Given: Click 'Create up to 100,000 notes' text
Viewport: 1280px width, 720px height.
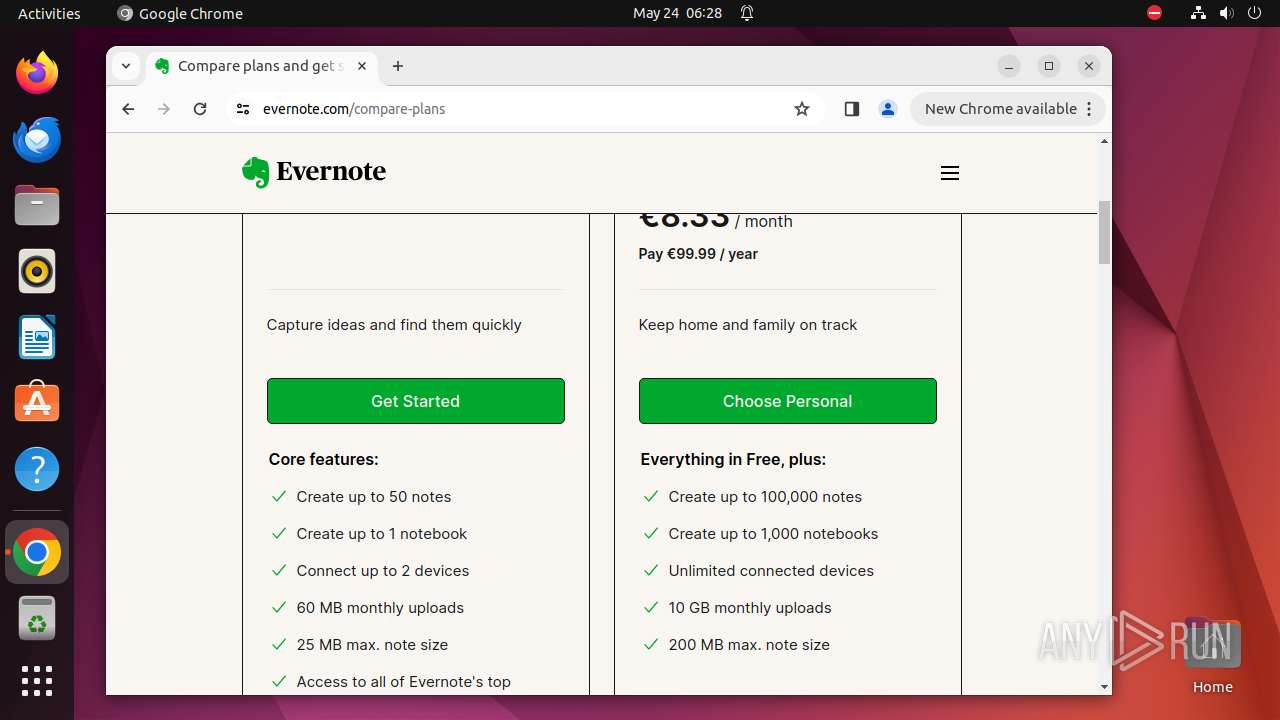Looking at the screenshot, I should 765,497.
